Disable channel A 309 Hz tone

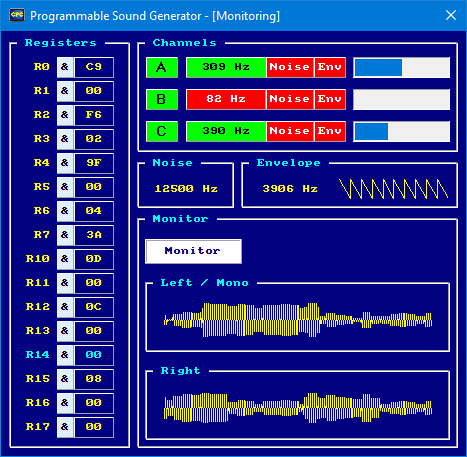click(226, 67)
